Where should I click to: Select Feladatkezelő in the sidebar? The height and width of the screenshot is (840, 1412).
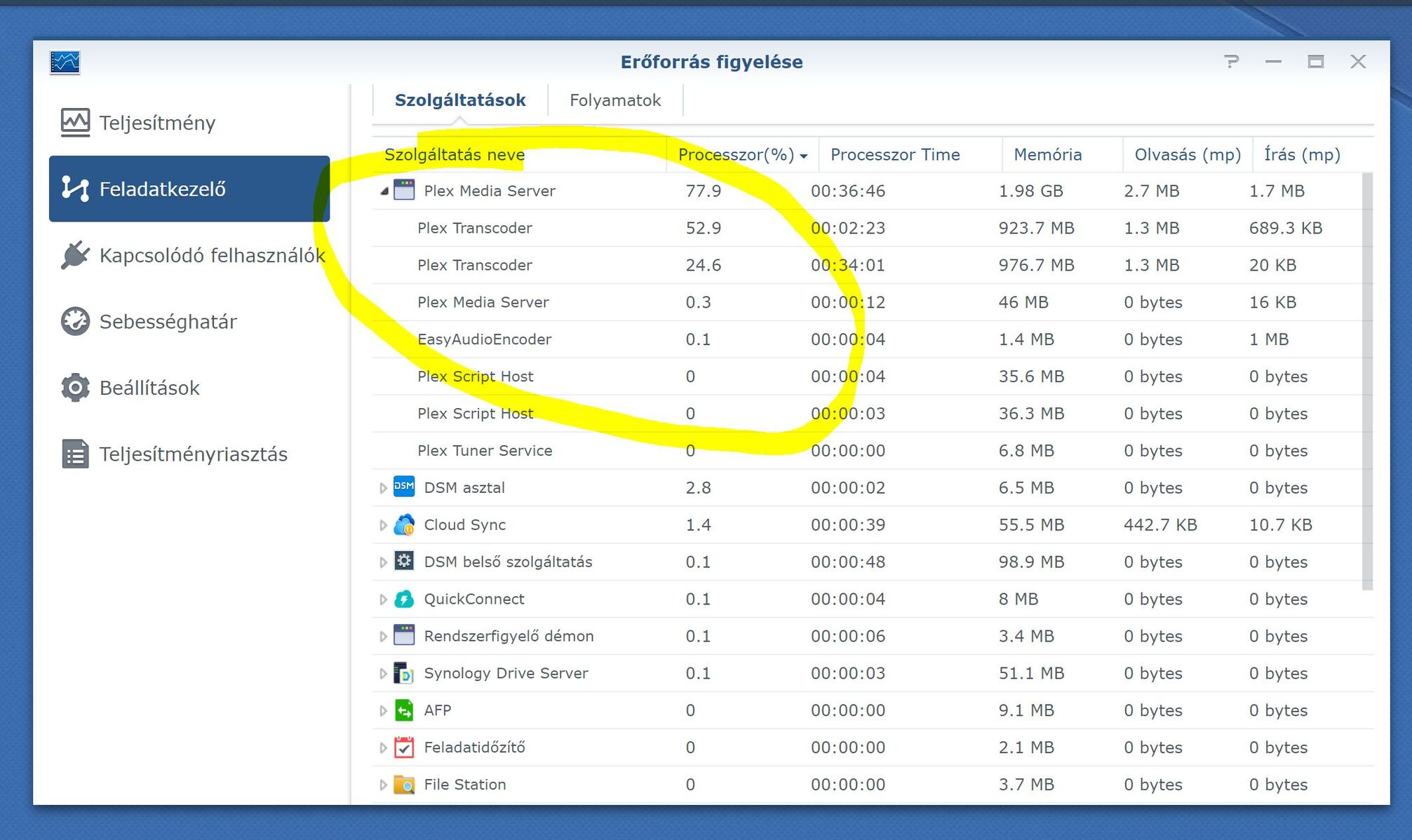click(189, 189)
